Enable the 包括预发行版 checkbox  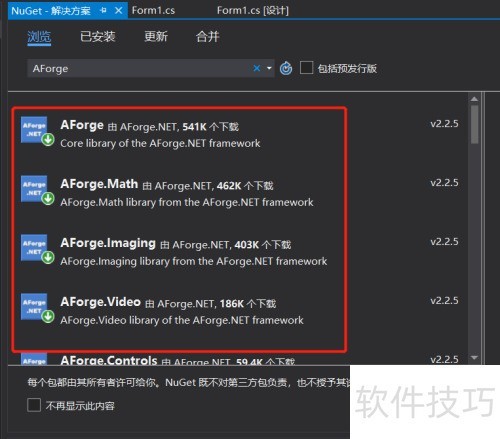click(306, 68)
